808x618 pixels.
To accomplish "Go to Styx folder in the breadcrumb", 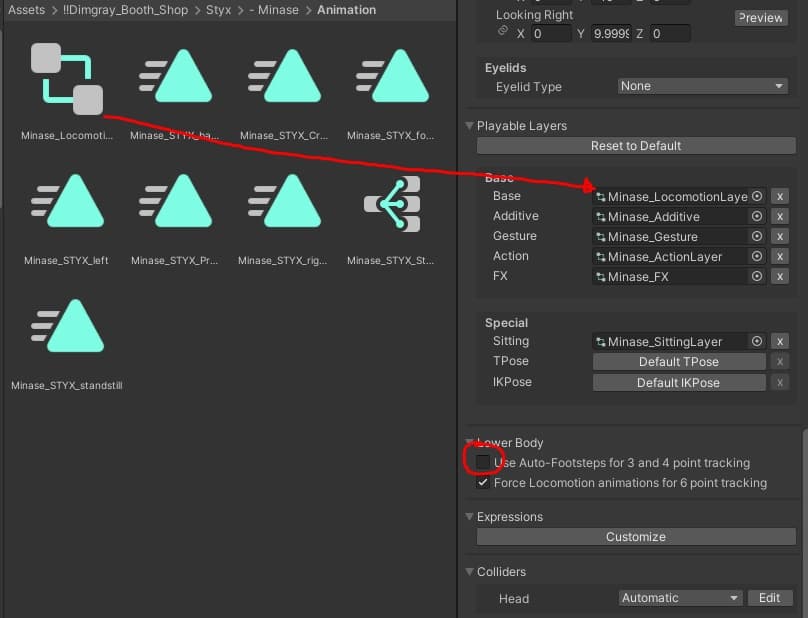I will point(218,10).
